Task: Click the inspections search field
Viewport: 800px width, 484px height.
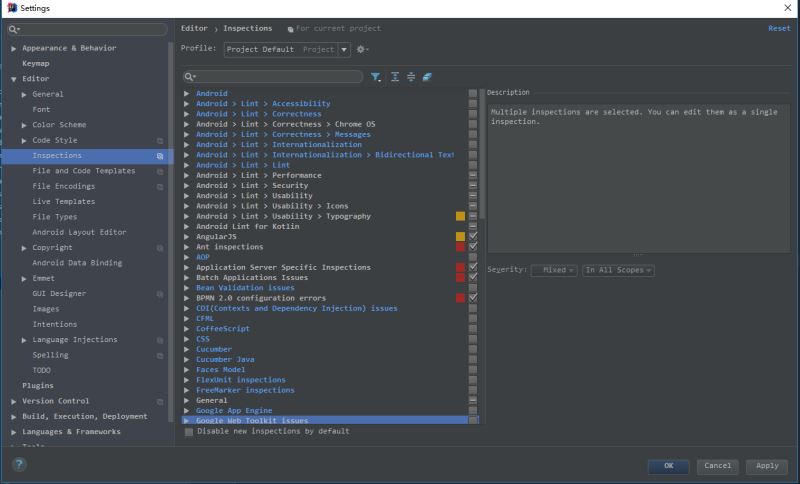Action: point(273,77)
